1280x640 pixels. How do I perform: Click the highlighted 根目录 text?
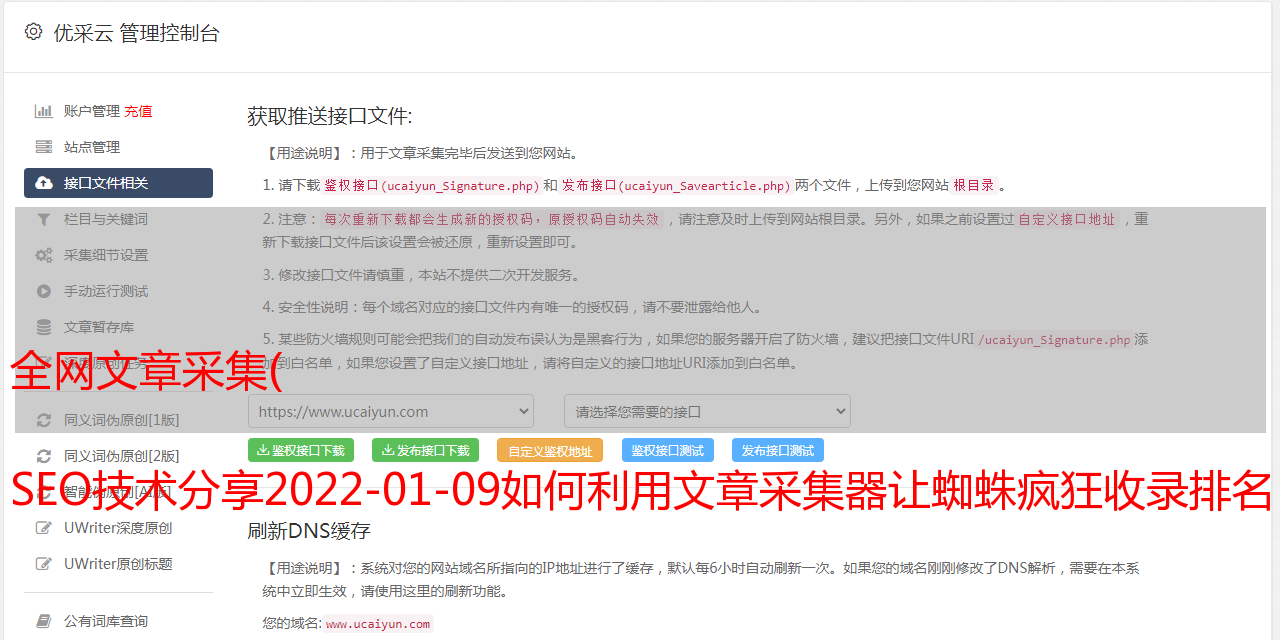point(974,185)
